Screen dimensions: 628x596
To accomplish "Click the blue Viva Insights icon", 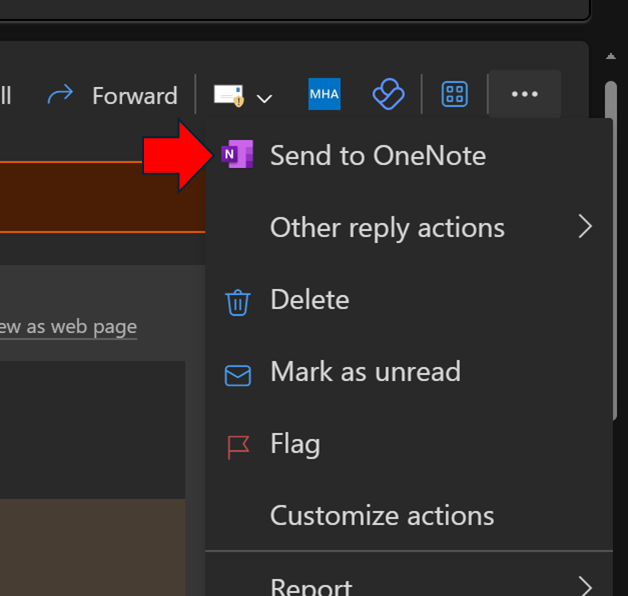I will click(x=387, y=95).
